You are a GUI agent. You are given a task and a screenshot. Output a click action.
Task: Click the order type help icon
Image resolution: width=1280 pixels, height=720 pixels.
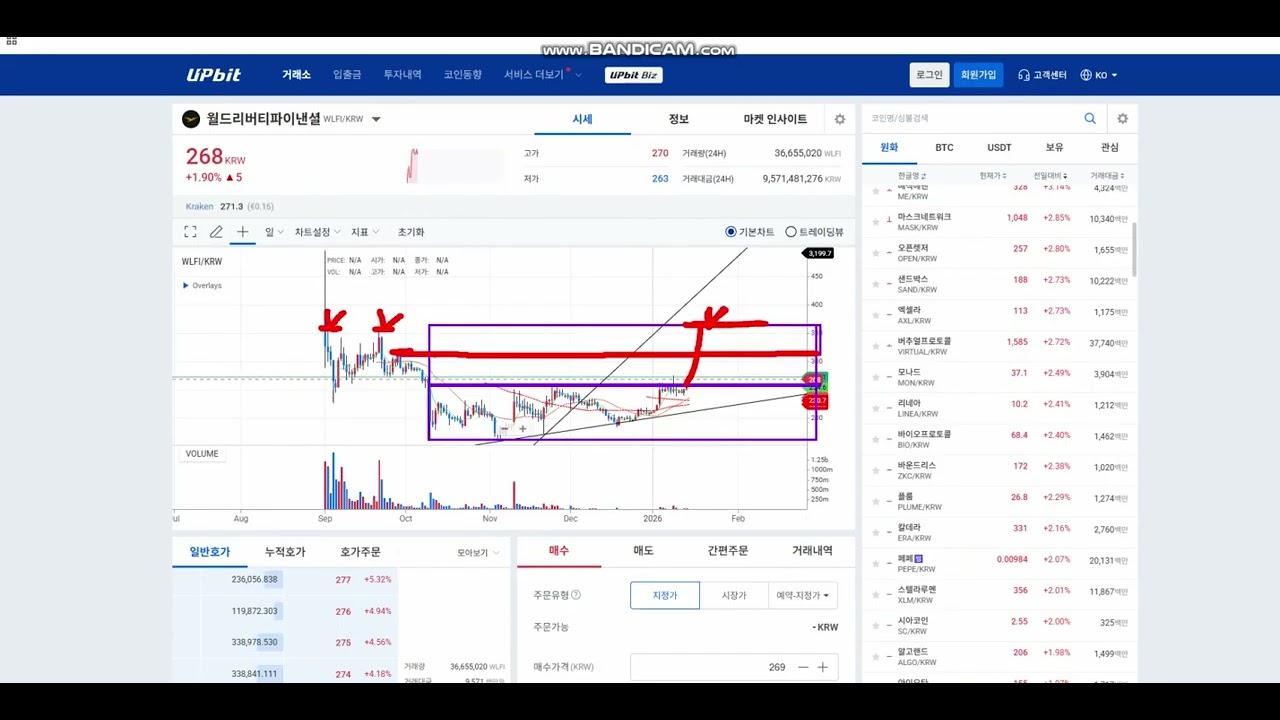pyautogui.click(x=576, y=595)
